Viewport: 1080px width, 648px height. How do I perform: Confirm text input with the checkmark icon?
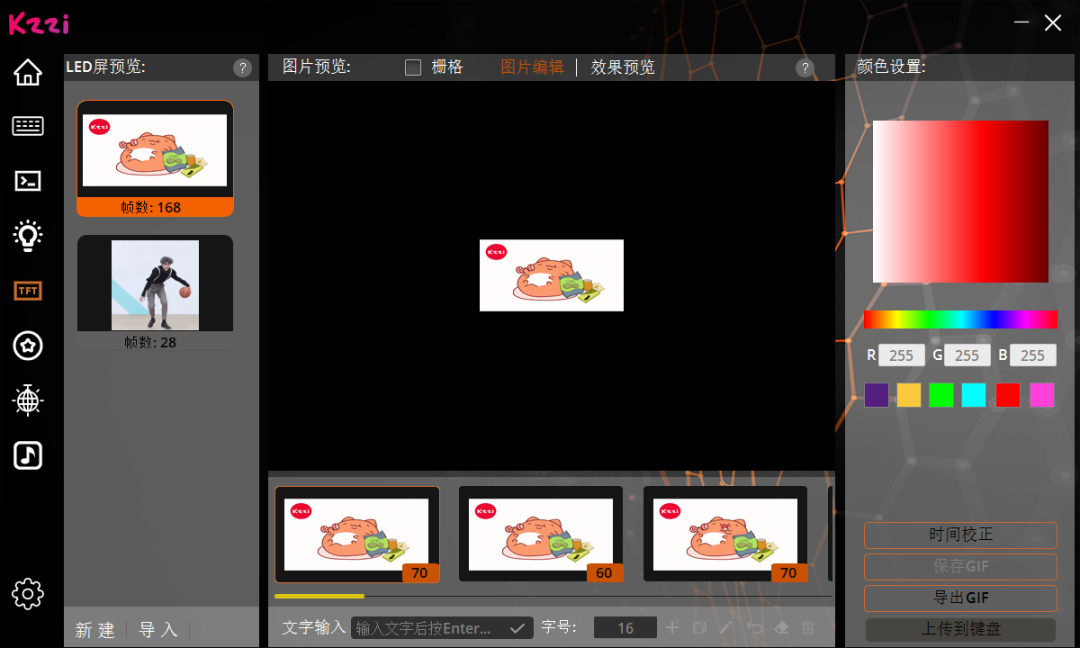pyautogui.click(x=517, y=628)
